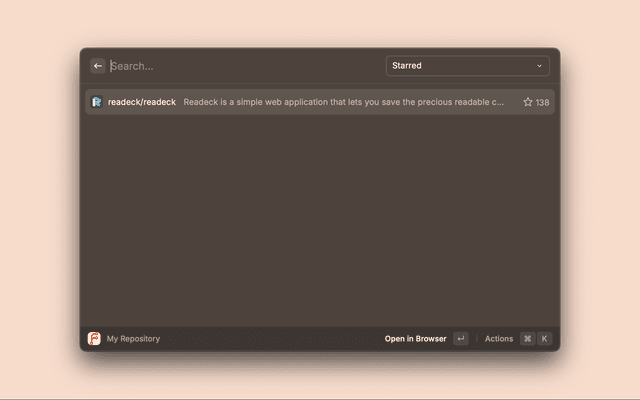Click the peach desktop background outside window

pyautogui.click(x=40, y=200)
